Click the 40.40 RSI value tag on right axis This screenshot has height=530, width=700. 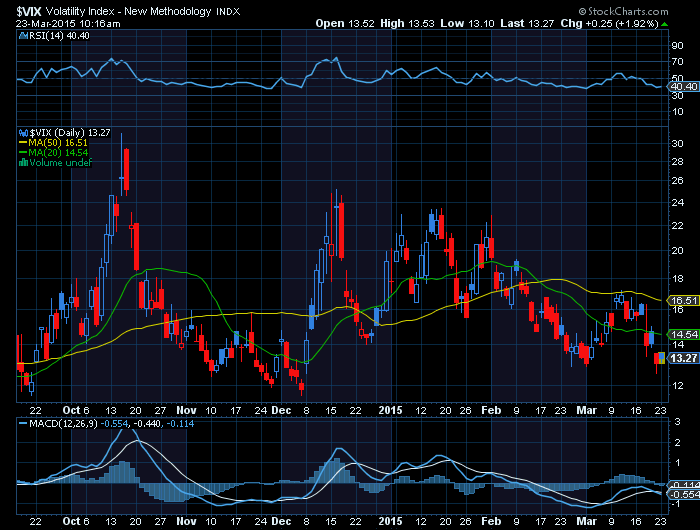682,86
